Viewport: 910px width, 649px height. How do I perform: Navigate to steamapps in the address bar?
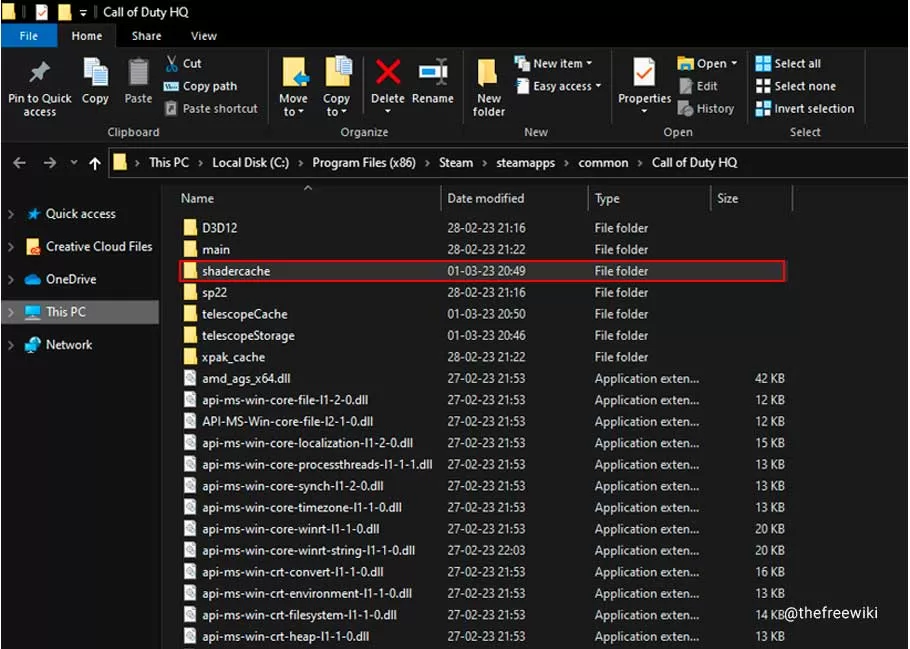[525, 163]
